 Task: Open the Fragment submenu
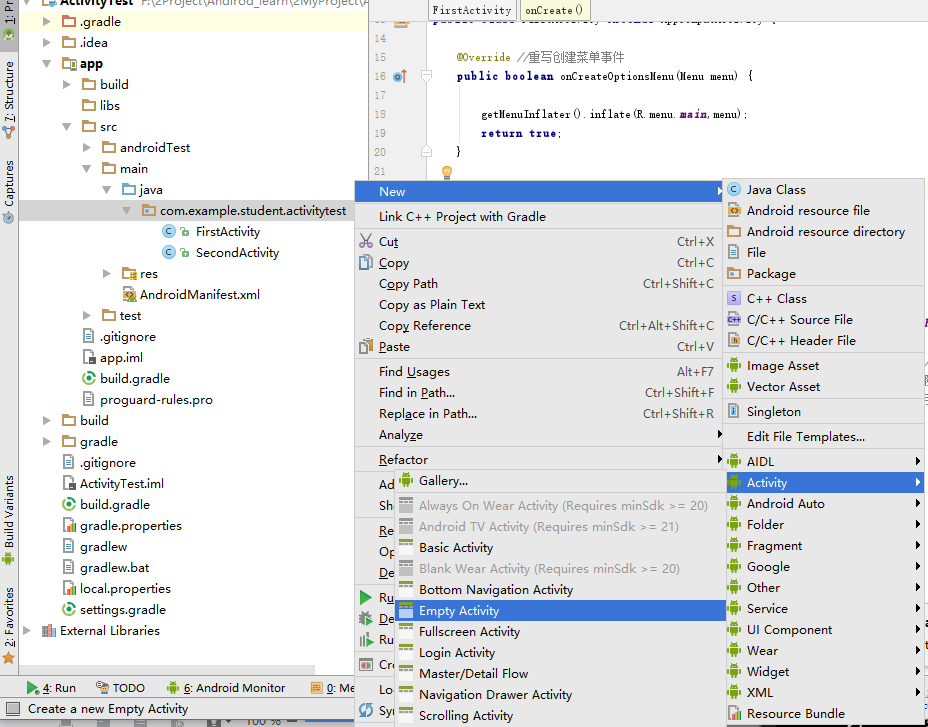[x=774, y=546]
